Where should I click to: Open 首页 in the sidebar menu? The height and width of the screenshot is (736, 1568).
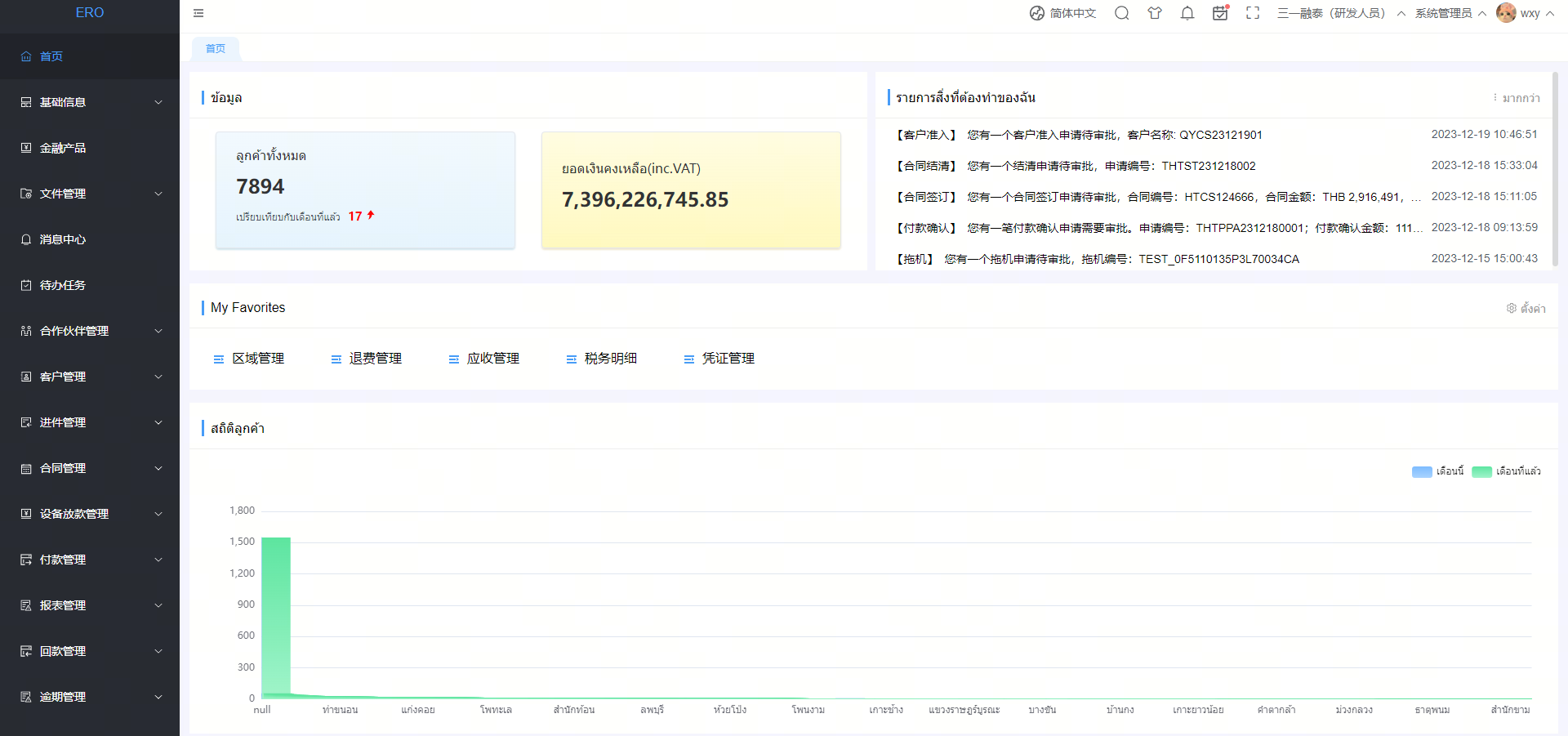90,56
